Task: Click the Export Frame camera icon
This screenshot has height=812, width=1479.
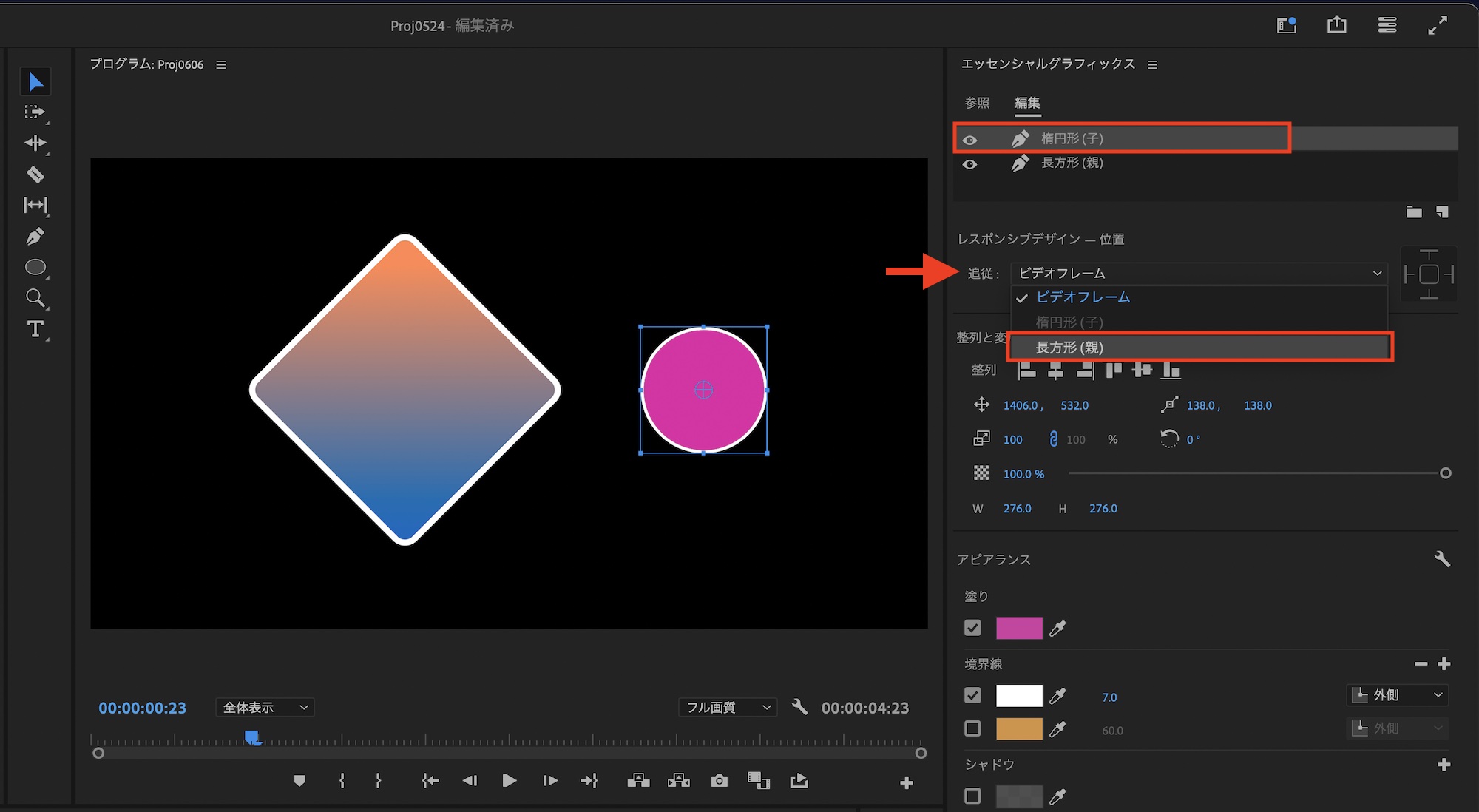Action: pos(719,781)
